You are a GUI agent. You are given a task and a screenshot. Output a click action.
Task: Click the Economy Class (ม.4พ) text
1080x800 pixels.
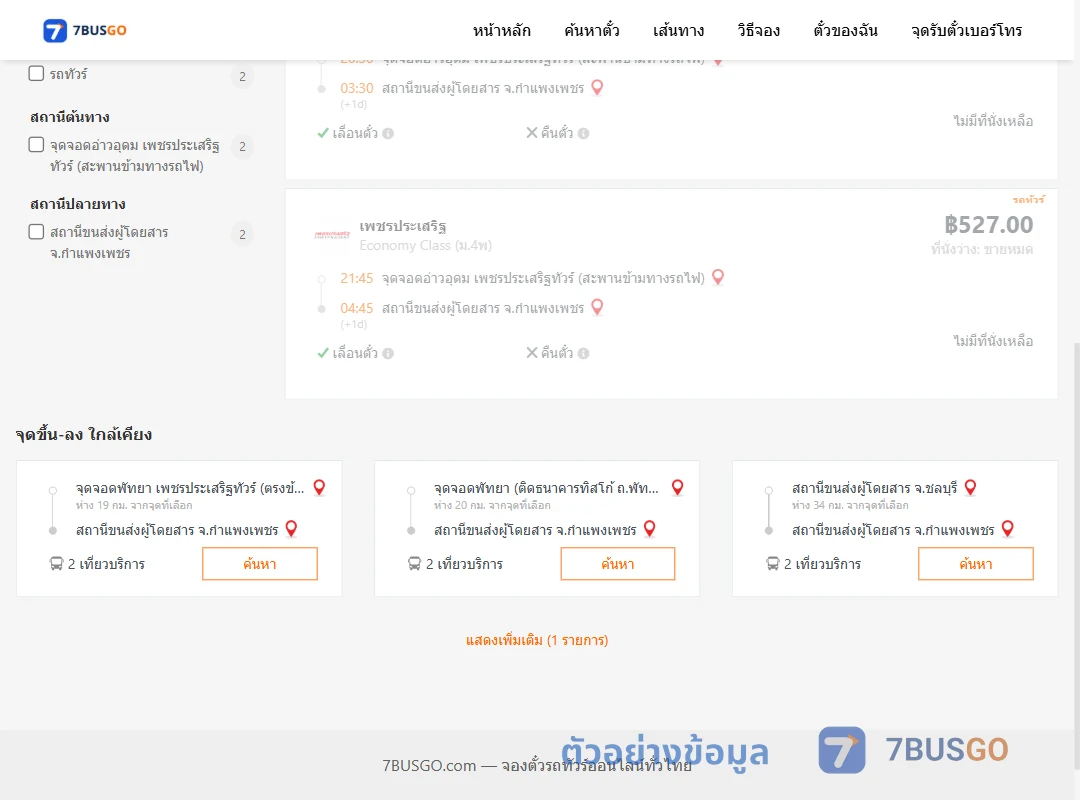pos(426,245)
